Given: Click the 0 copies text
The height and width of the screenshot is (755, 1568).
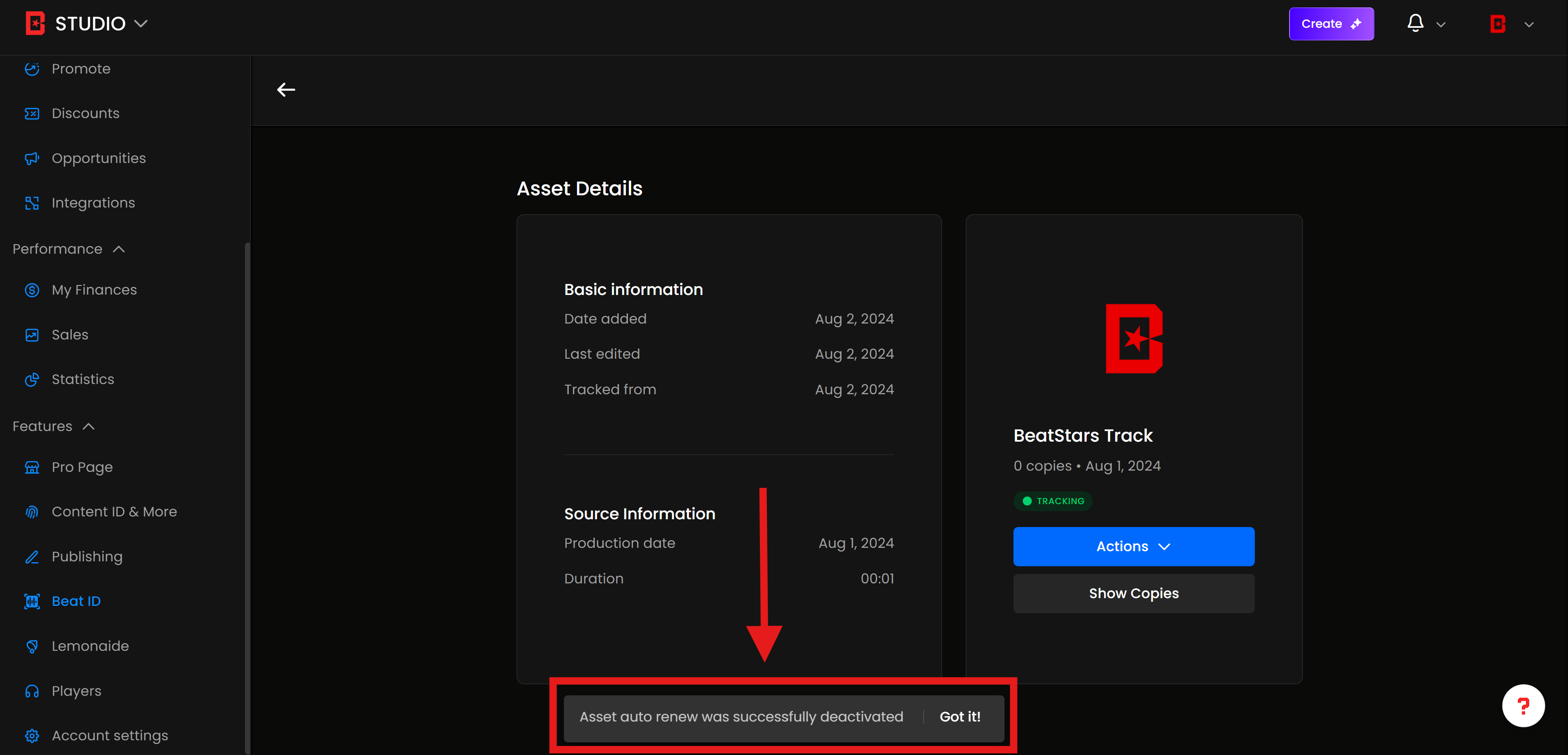Looking at the screenshot, I should coord(1042,466).
